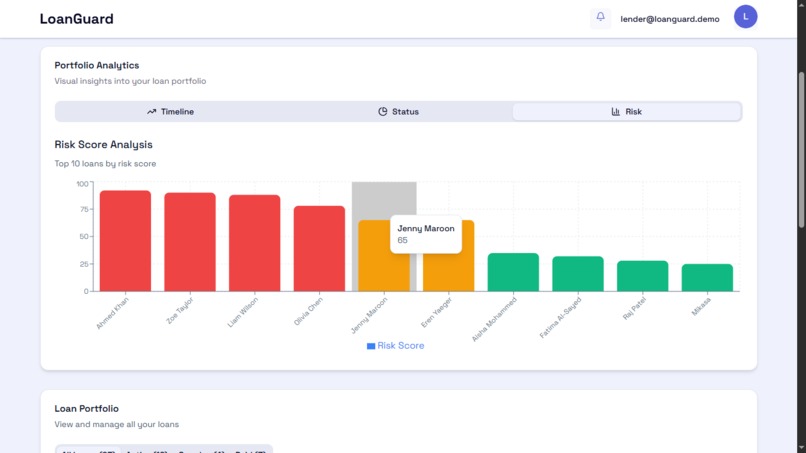Click the Portfolio Analytics heading

pyautogui.click(x=97, y=65)
